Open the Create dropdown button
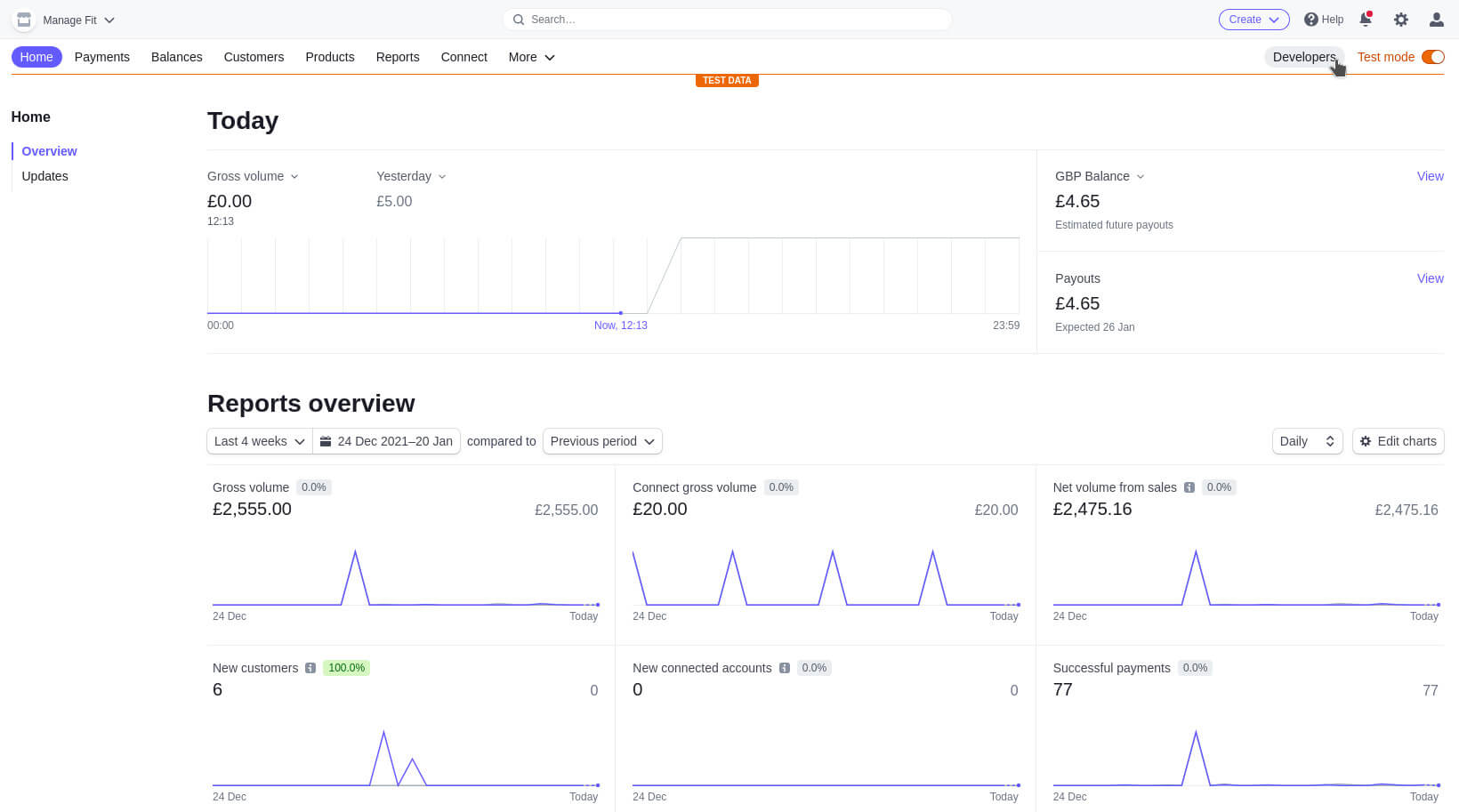Screen dimensions: 1459x812 [1253, 20]
